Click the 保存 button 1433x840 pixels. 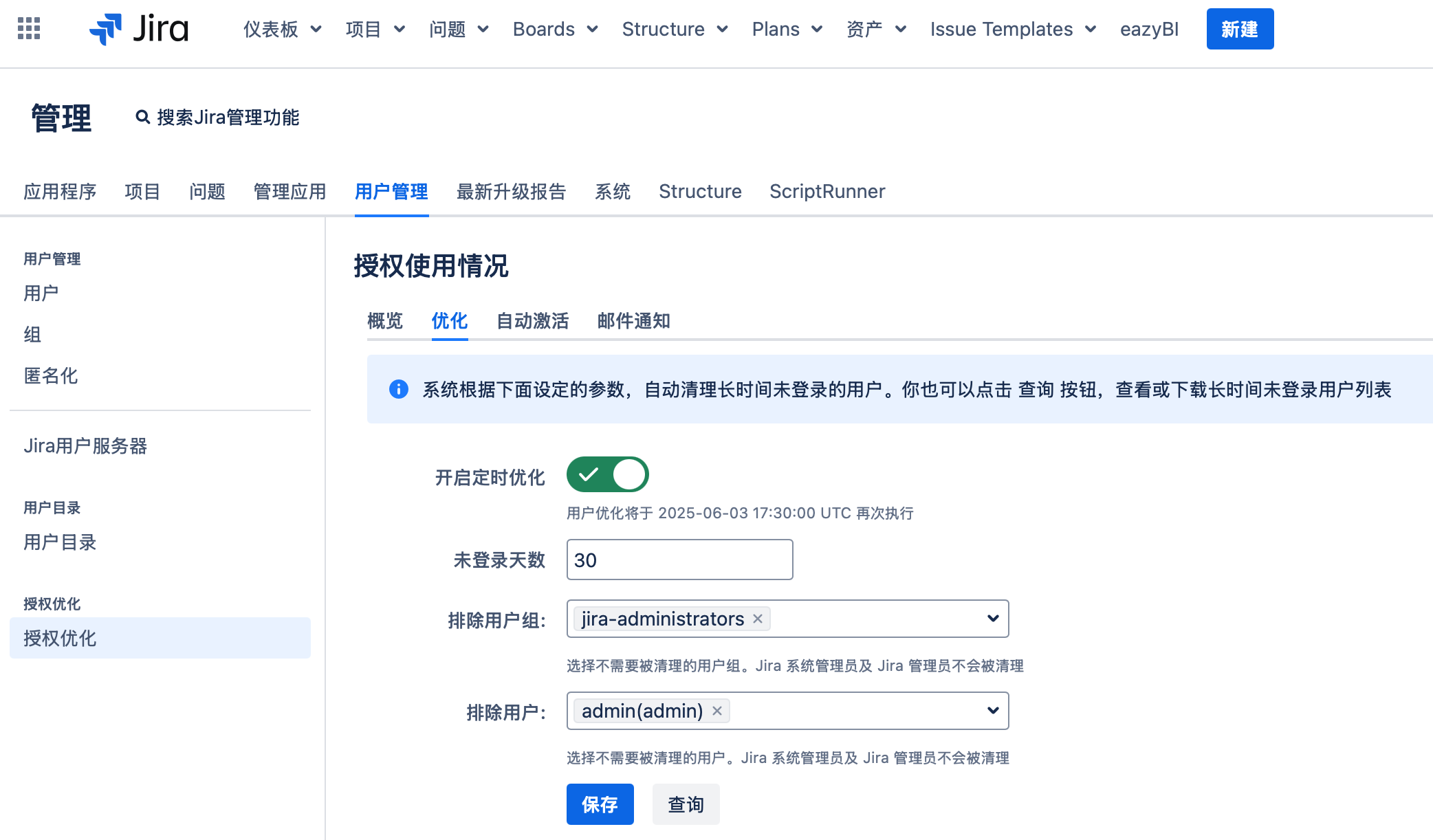[x=600, y=804]
